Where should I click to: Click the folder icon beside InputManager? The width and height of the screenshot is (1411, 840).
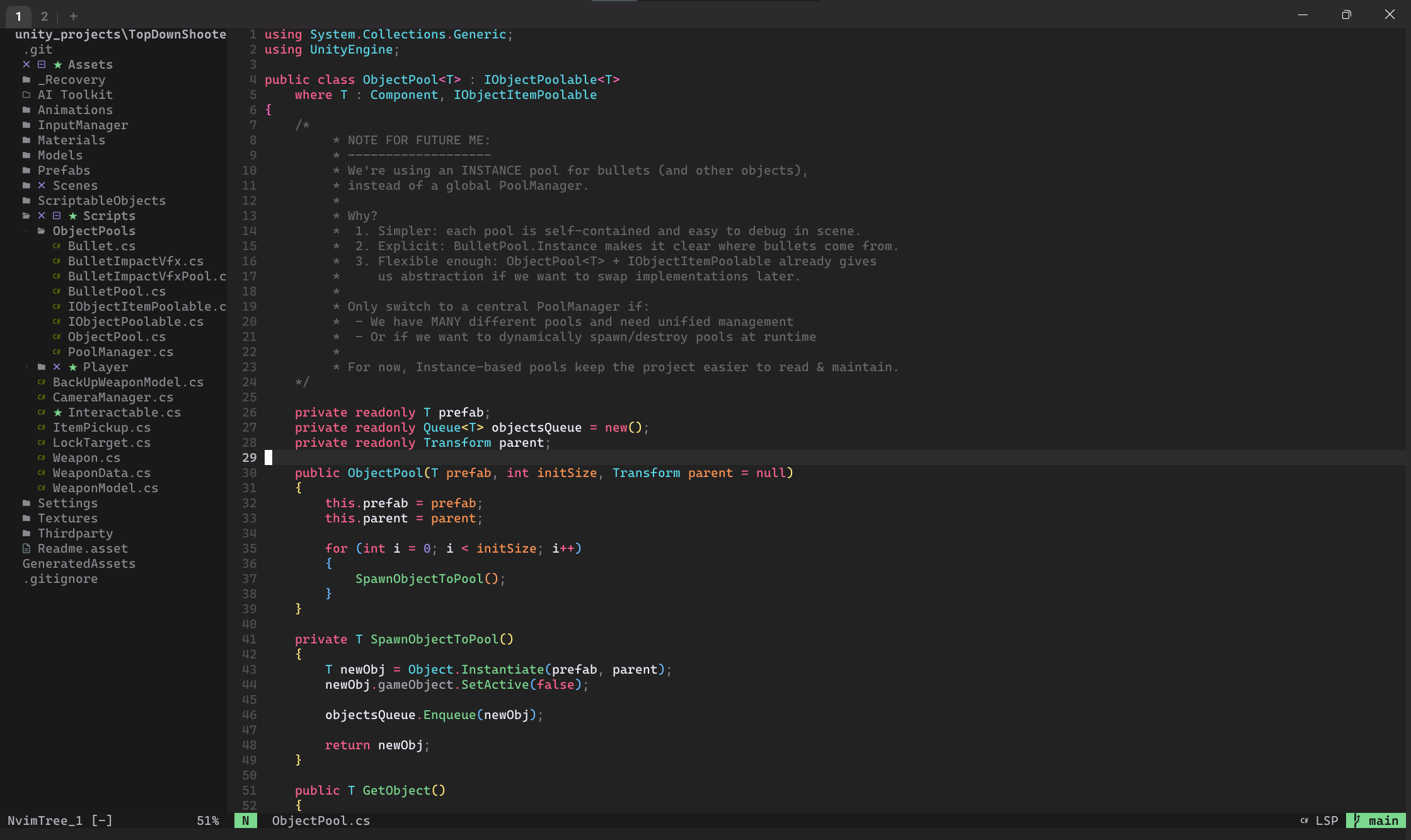[26, 125]
